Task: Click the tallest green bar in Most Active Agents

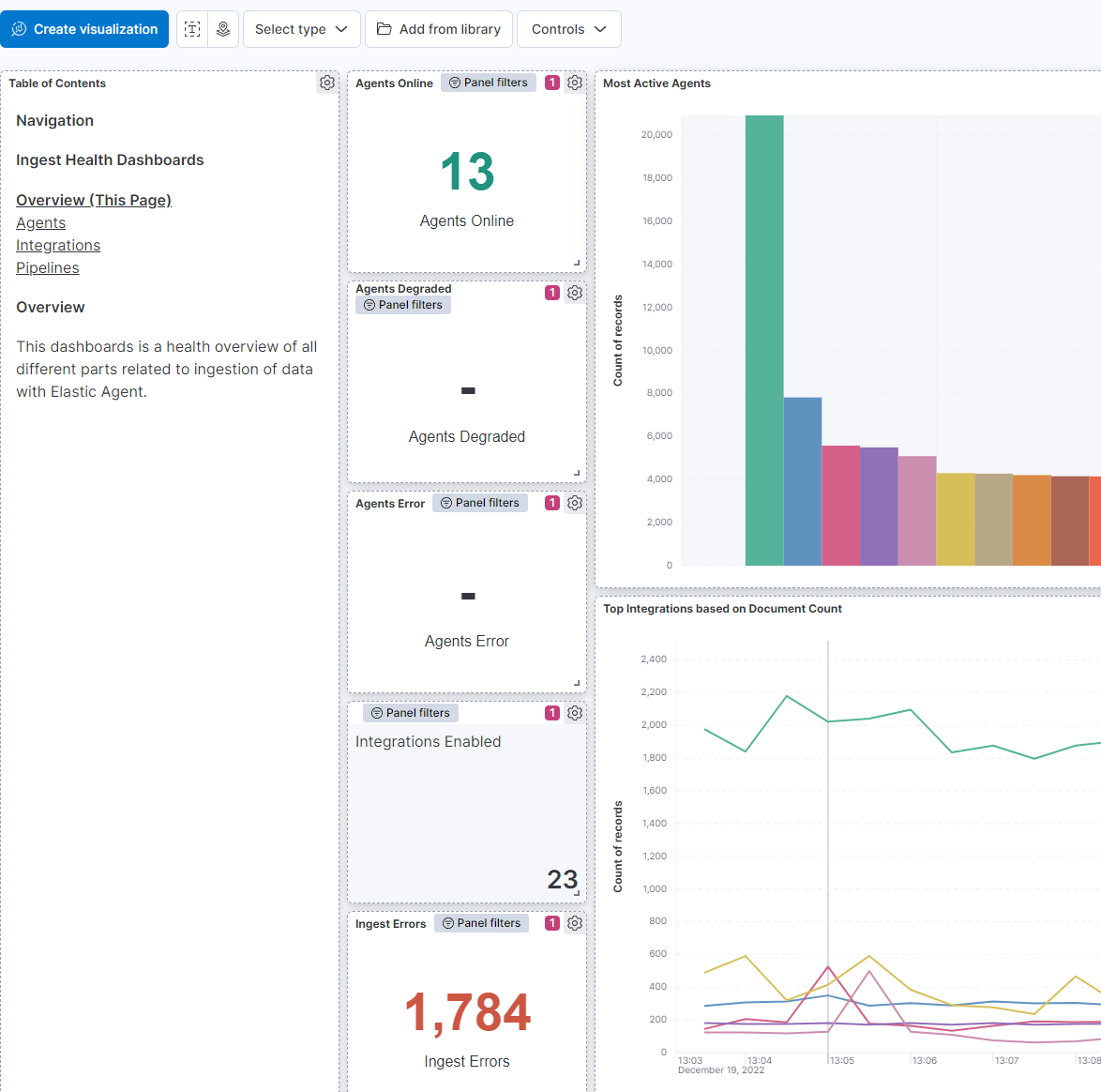Action: click(763, 338)
